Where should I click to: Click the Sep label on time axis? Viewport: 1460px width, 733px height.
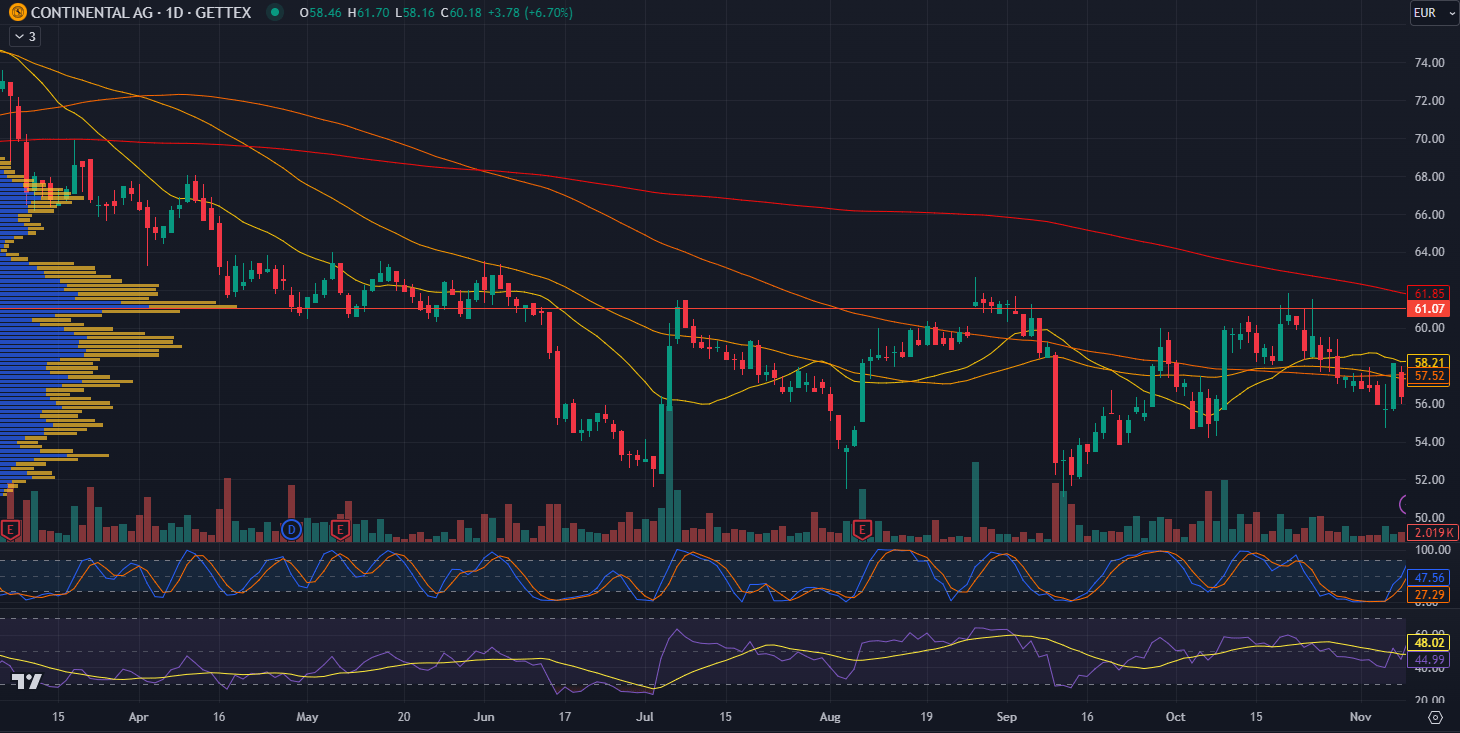1007,717
